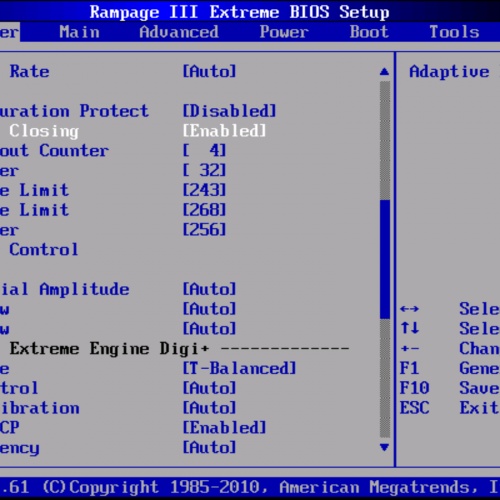Go to the Boot tab
Screen dimensions: 500x500
tap(369, 32)
